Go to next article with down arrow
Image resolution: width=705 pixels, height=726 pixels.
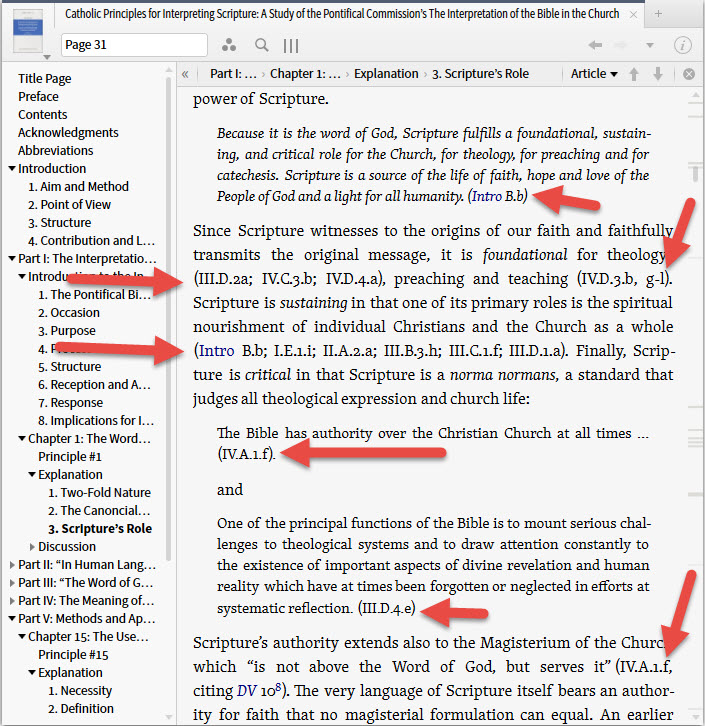[658, 74]
